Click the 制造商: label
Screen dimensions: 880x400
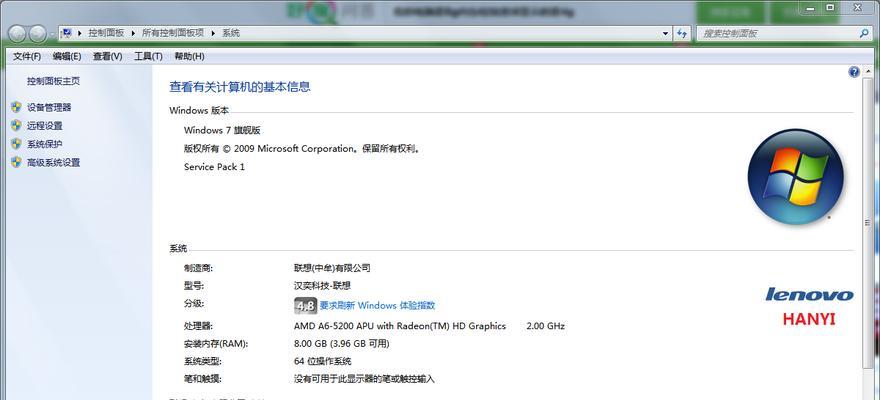(x=198, y=268)
